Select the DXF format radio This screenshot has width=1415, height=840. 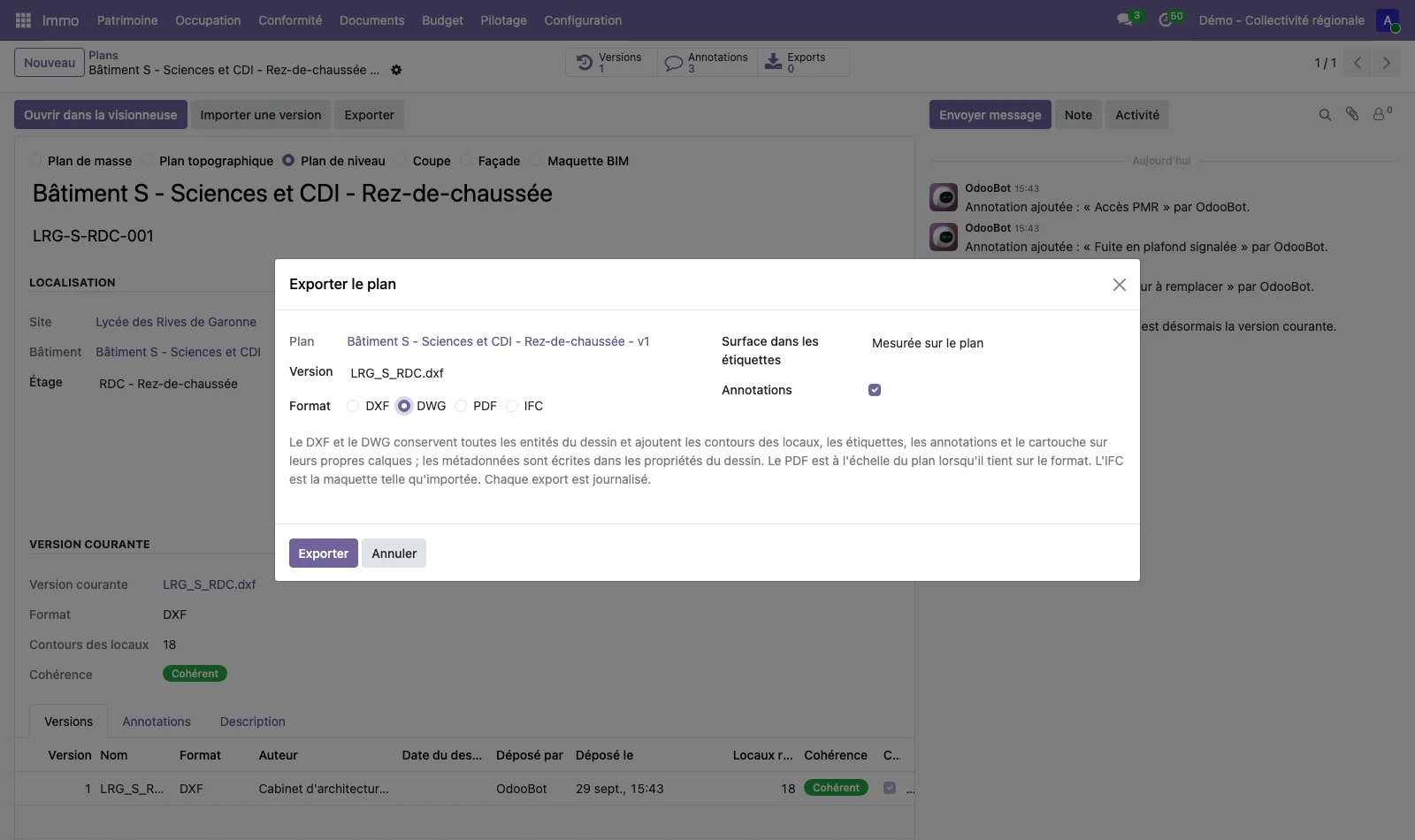(x=353, y=406)
